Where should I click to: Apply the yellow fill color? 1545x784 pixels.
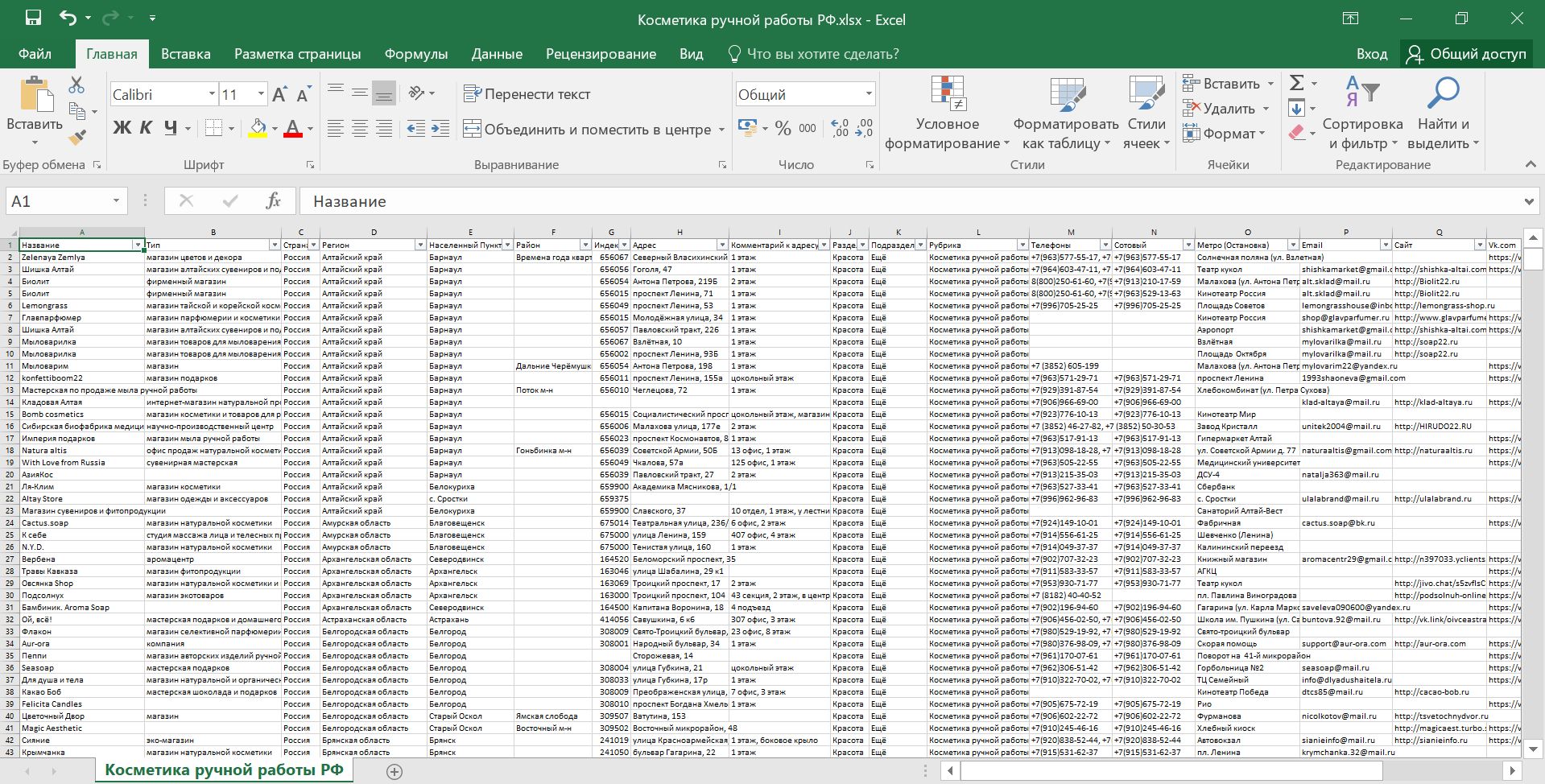258,128
